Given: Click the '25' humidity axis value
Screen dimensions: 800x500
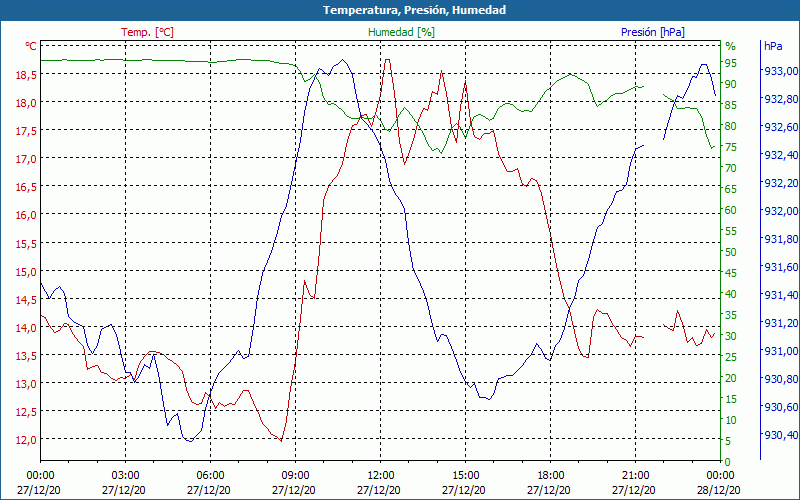Looking at the screenshot, I should tap(731, 357).
